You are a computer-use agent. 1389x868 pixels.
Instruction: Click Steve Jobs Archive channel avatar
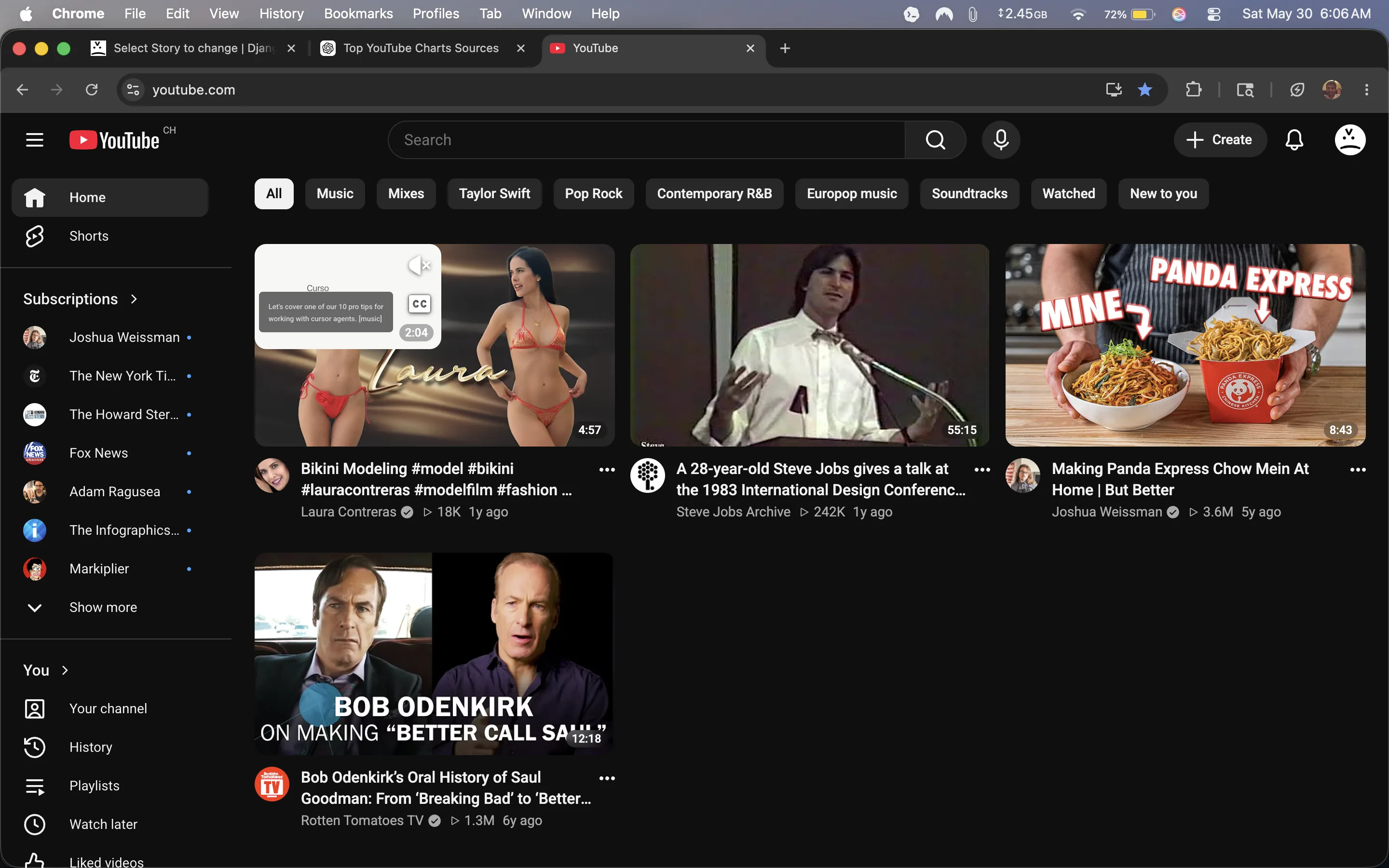pos(647,475)
